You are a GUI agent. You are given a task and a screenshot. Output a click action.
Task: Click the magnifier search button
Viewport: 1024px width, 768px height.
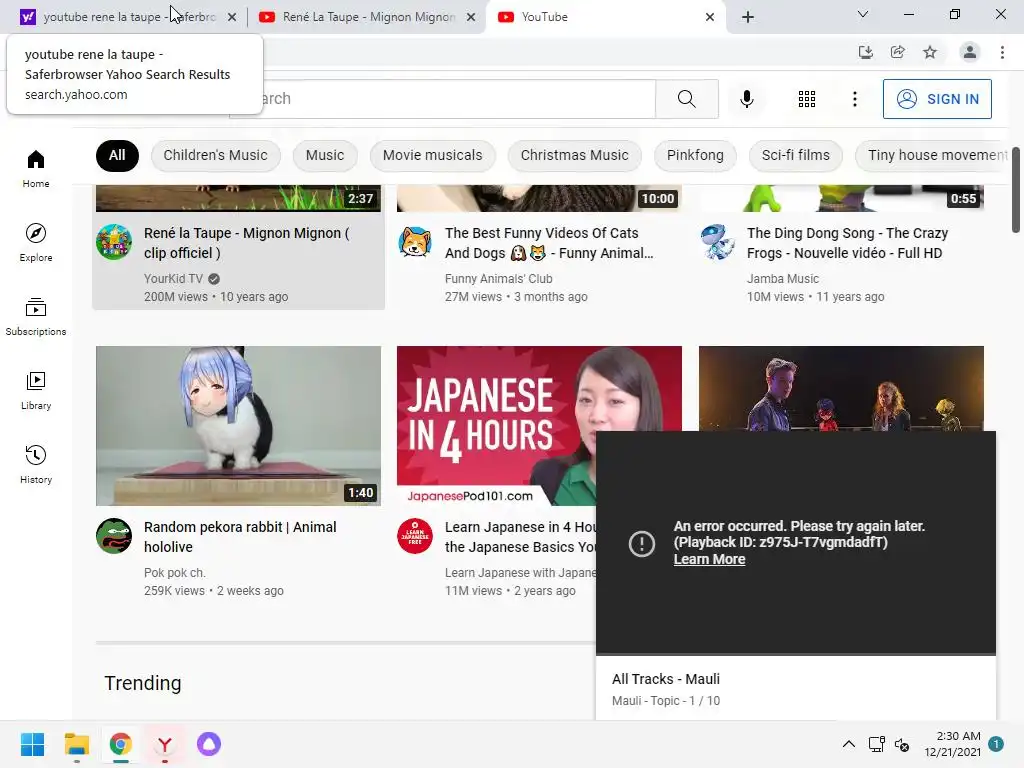[686, 99]
